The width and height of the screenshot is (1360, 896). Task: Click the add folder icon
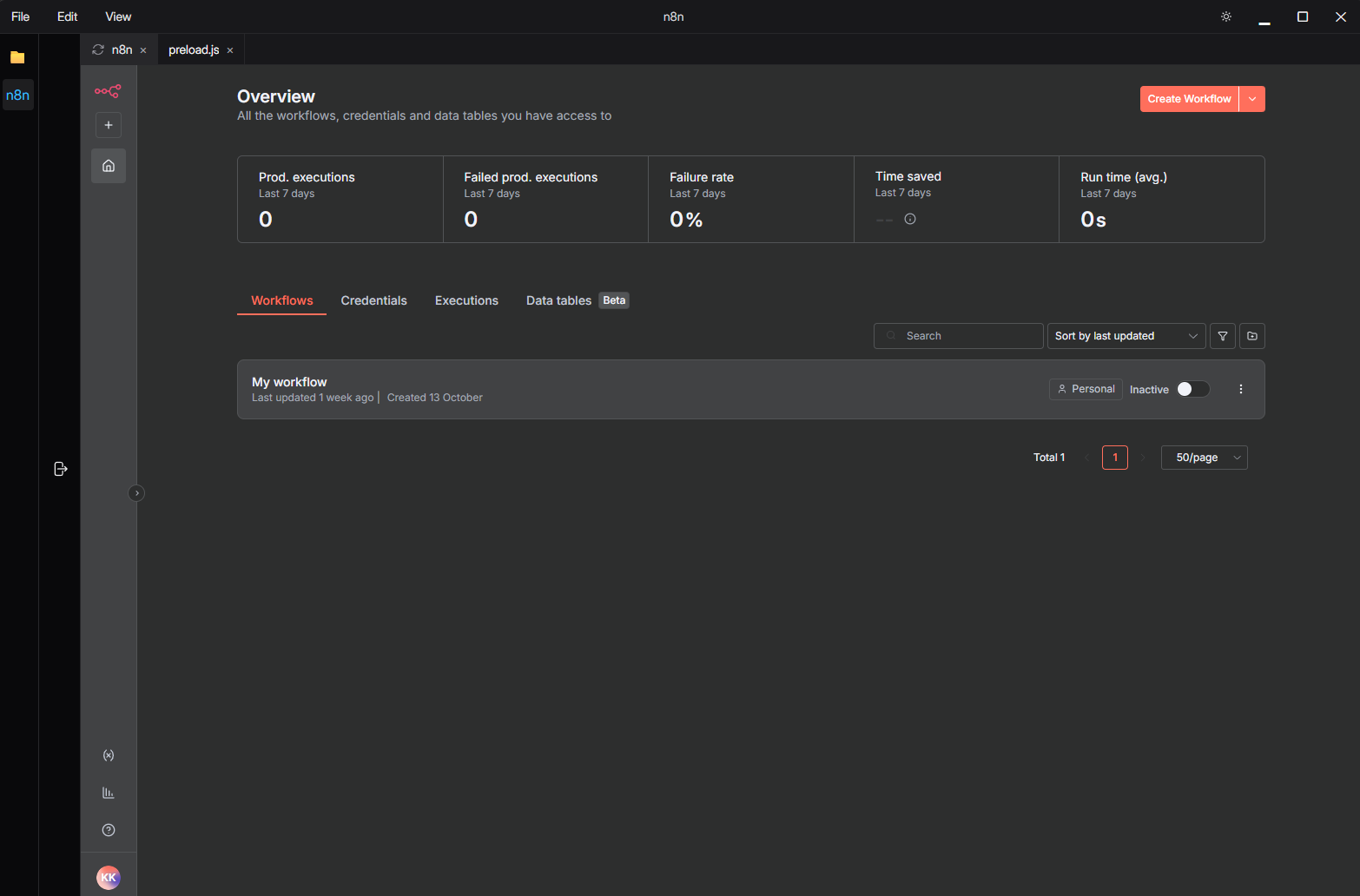click(1252, 336)
